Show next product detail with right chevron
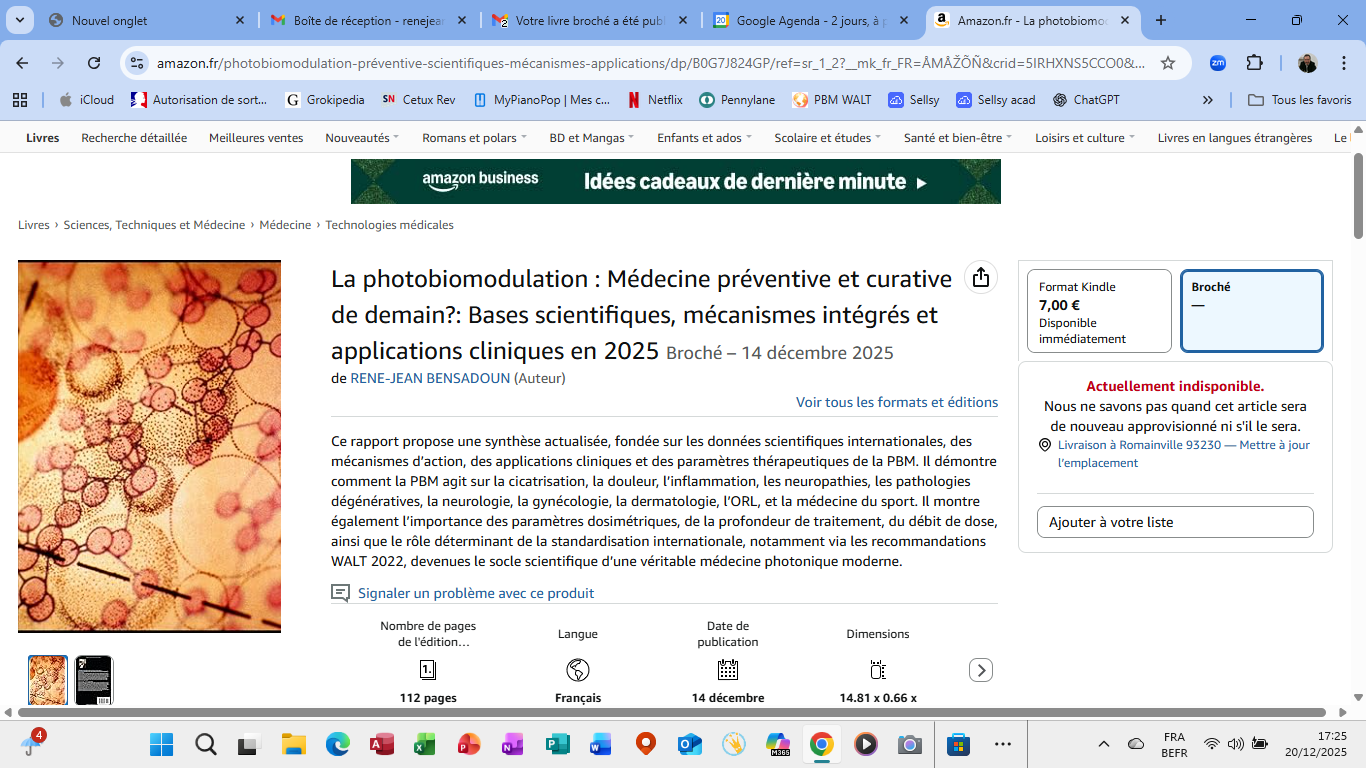 (981, 670)
